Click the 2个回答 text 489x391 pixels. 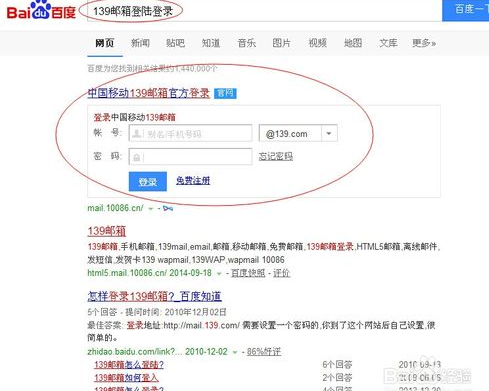click(337, 378)
